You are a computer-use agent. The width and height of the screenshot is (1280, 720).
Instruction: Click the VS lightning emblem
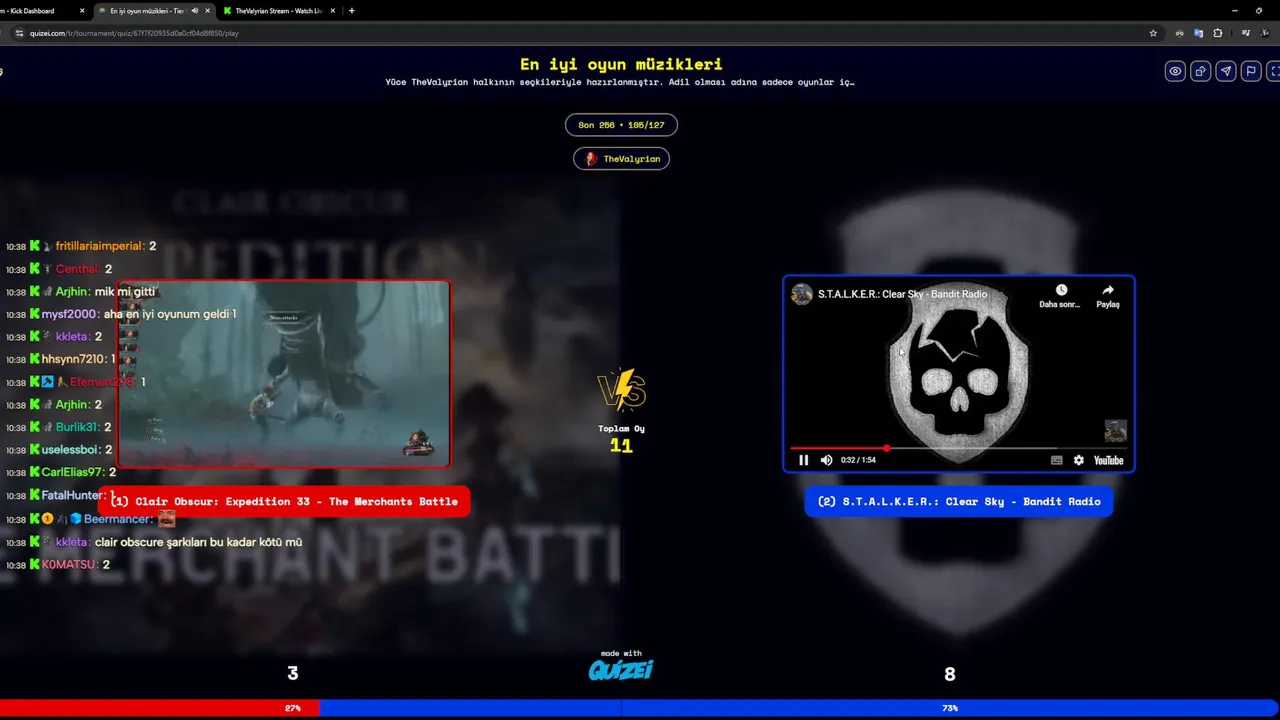(x=621, y=391)
